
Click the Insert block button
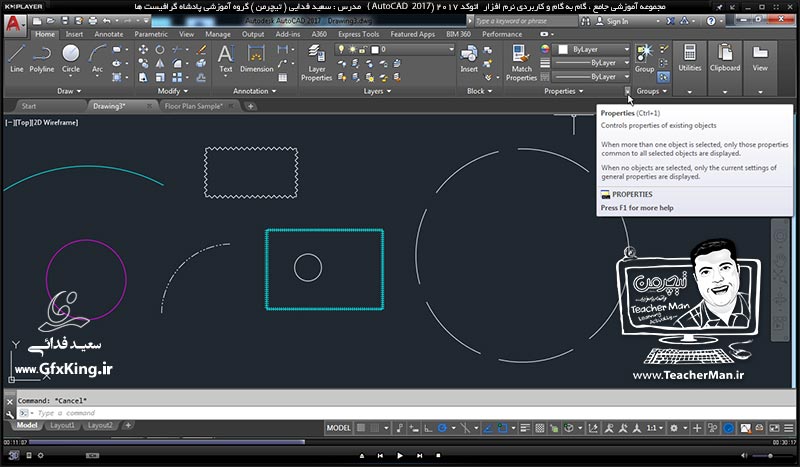pyautogui.click(x=468, y=59)
